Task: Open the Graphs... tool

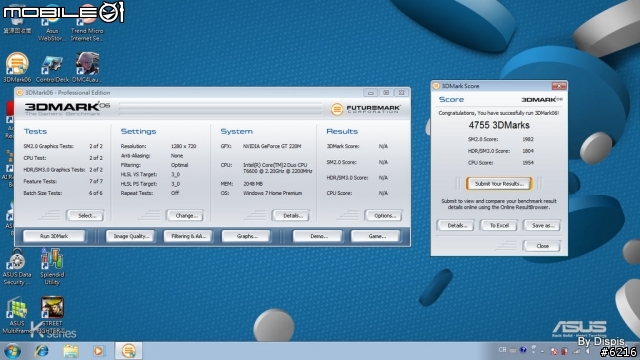Action: [x=246, y=236]
